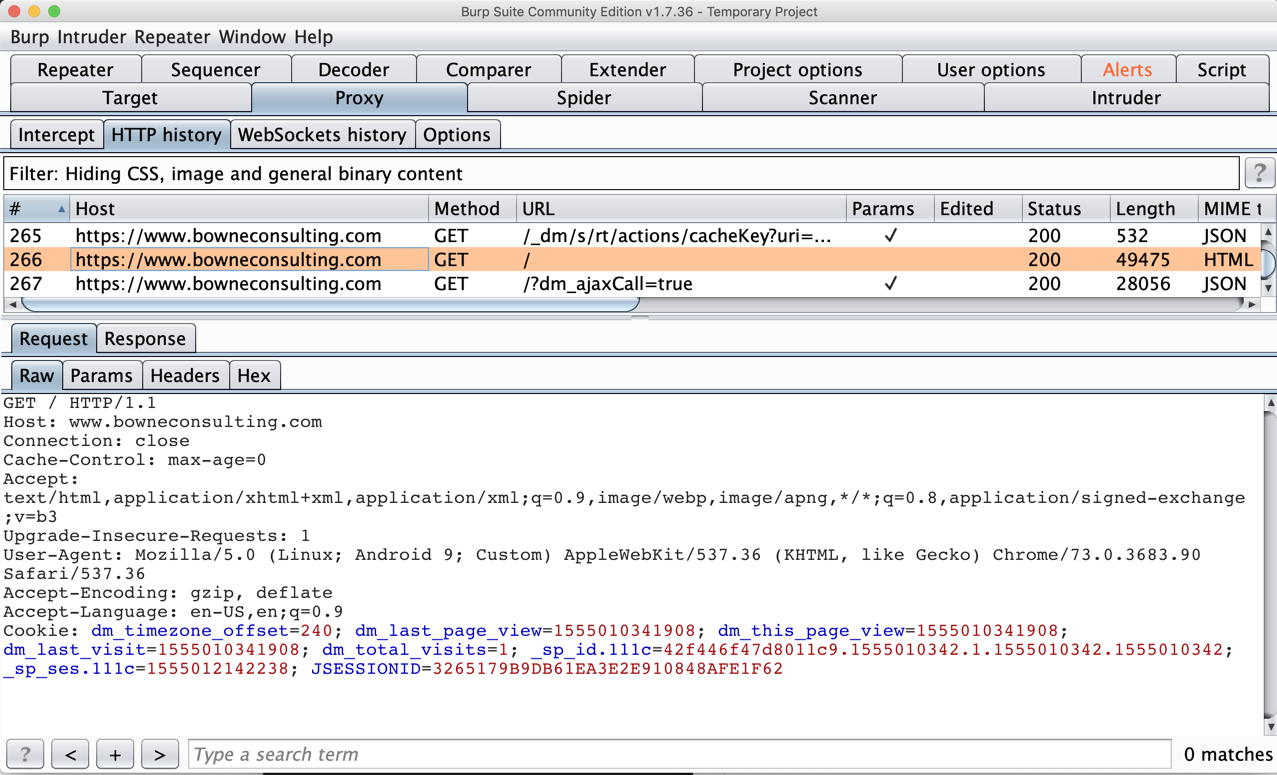Open the Hex view tab
This screenshot has height=775, width=1277.
253,376
